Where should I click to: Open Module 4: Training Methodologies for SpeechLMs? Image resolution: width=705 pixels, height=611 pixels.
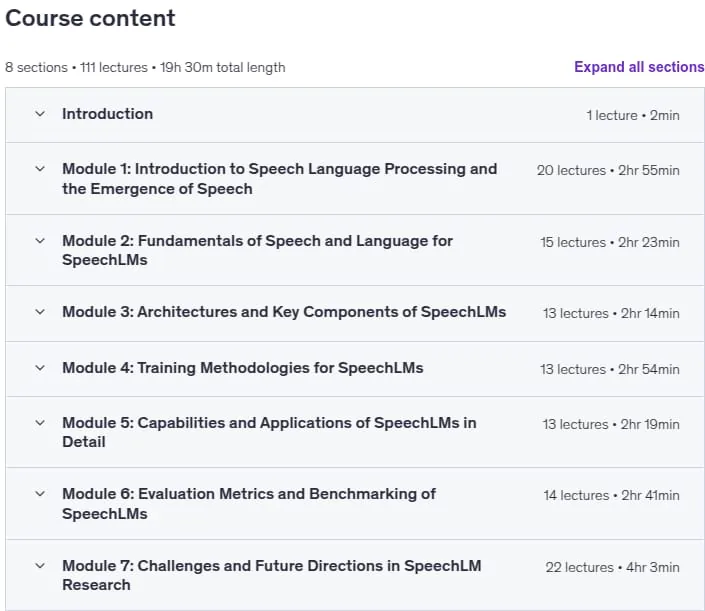click(243, 368)
